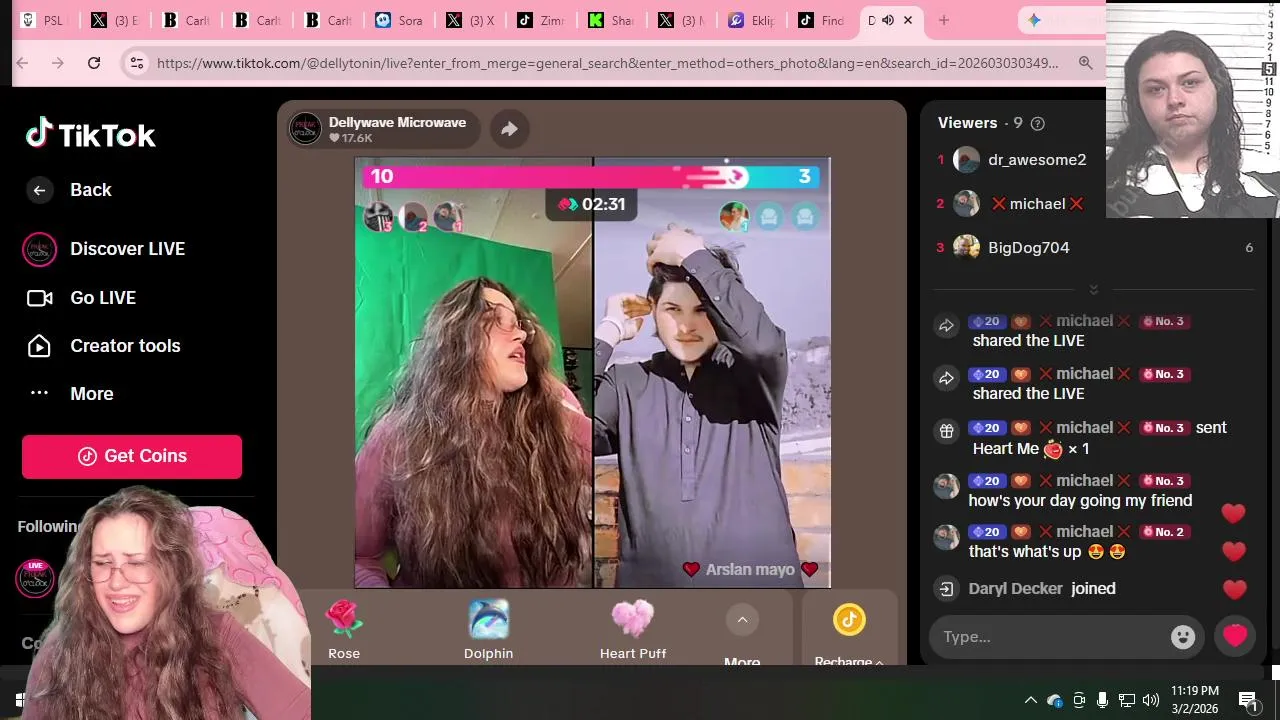Click the Get Coins button

(132, 456)
